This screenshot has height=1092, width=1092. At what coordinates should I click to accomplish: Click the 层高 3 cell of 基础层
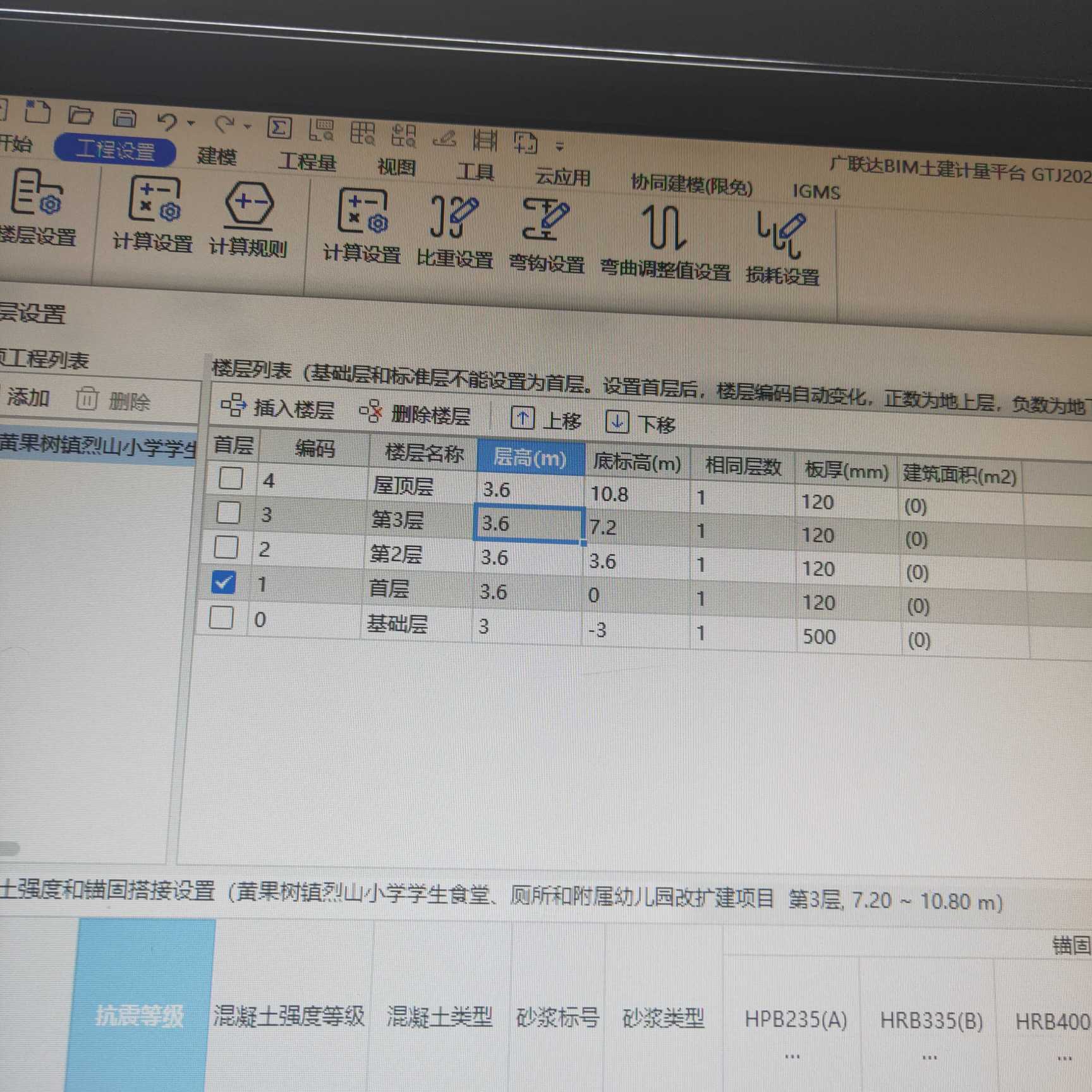pos(526,626)
